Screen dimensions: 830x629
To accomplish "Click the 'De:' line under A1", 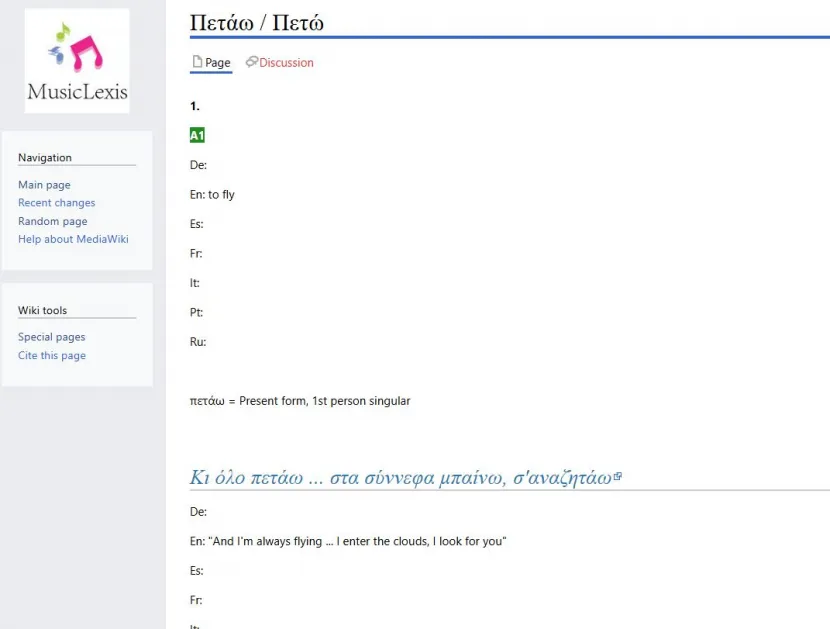I will point(199,165).
